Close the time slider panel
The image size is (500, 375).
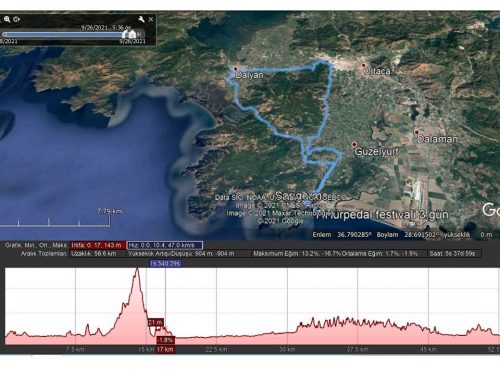click(x=151, y=19)
